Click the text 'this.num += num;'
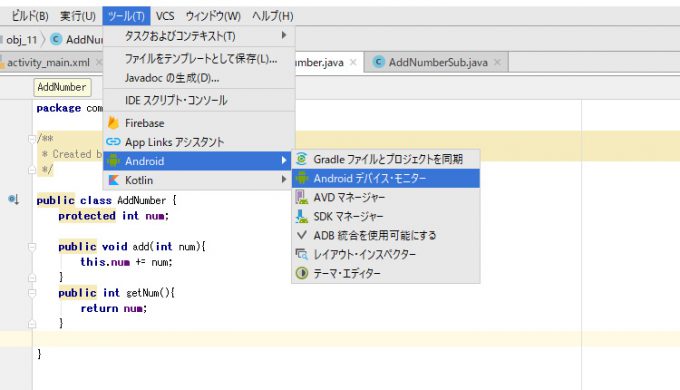The width and height of the screenshot is (680, 390). [126, 262]
